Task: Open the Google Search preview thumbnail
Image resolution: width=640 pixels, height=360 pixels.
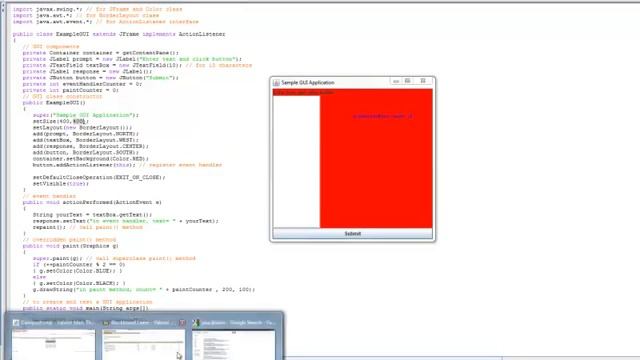Action: tap(234, 345)
